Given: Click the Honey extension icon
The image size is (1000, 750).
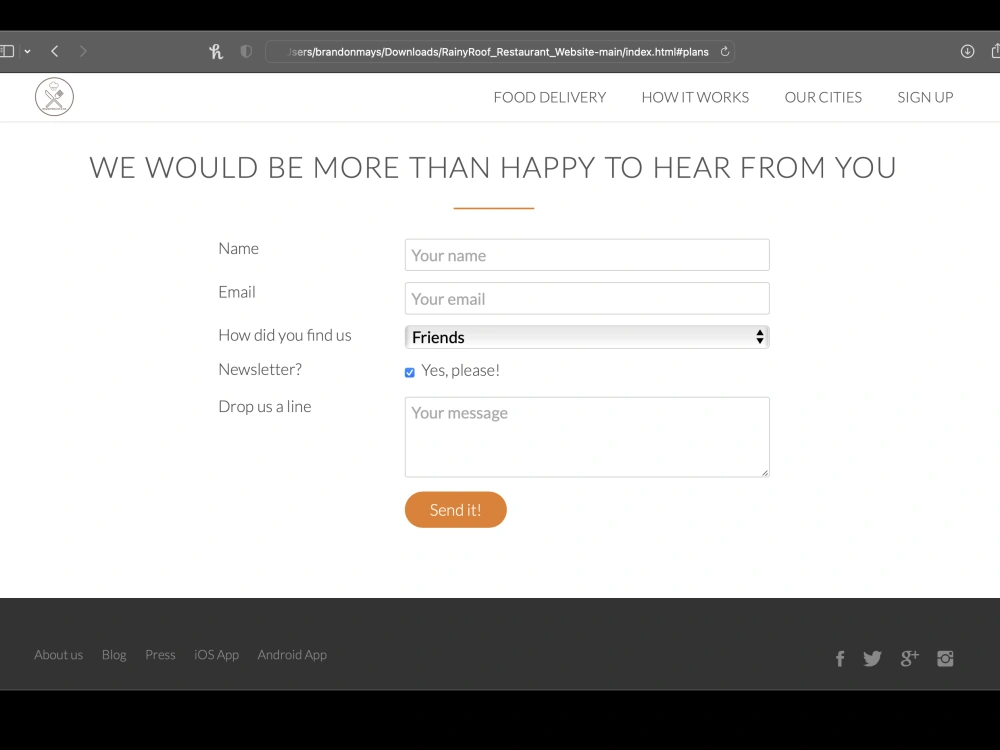Looking at the screenshot, I should click(216, 51).
